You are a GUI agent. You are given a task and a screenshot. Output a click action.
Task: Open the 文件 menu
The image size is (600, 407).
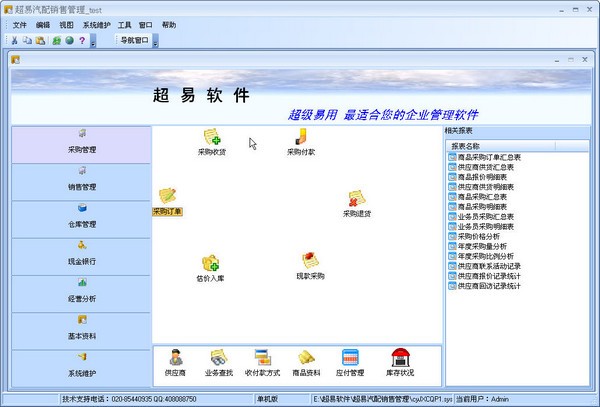[x=19, y=23]
